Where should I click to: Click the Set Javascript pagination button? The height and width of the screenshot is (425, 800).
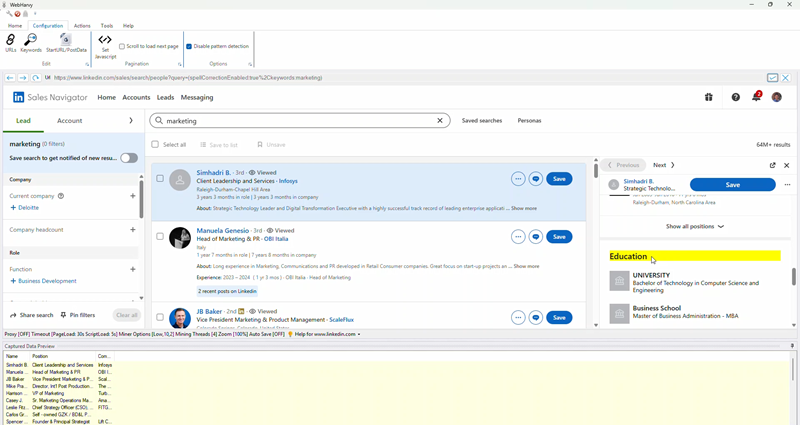tap(105, 46)
